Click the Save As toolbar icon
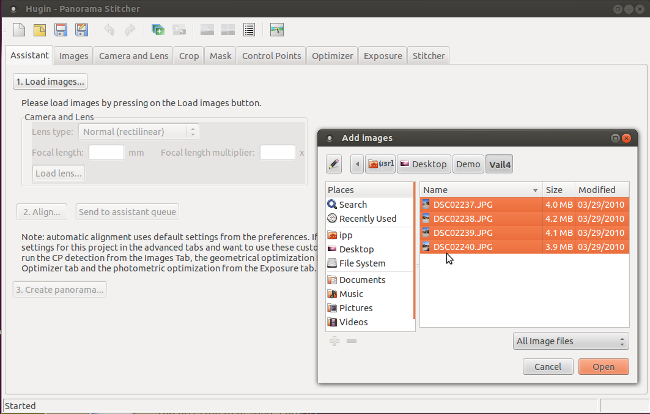 pyautogui.click(x=81, y=31)
